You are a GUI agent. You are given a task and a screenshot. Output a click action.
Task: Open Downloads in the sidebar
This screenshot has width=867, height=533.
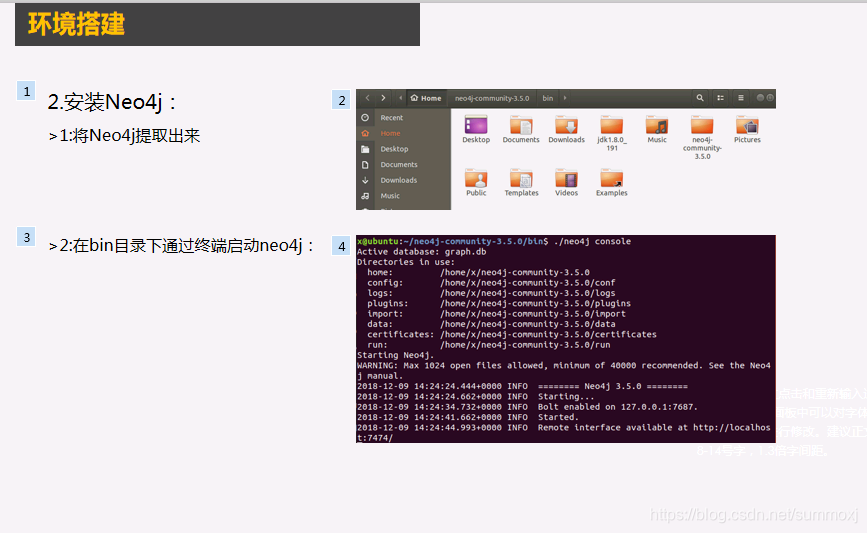pos(404,180)
